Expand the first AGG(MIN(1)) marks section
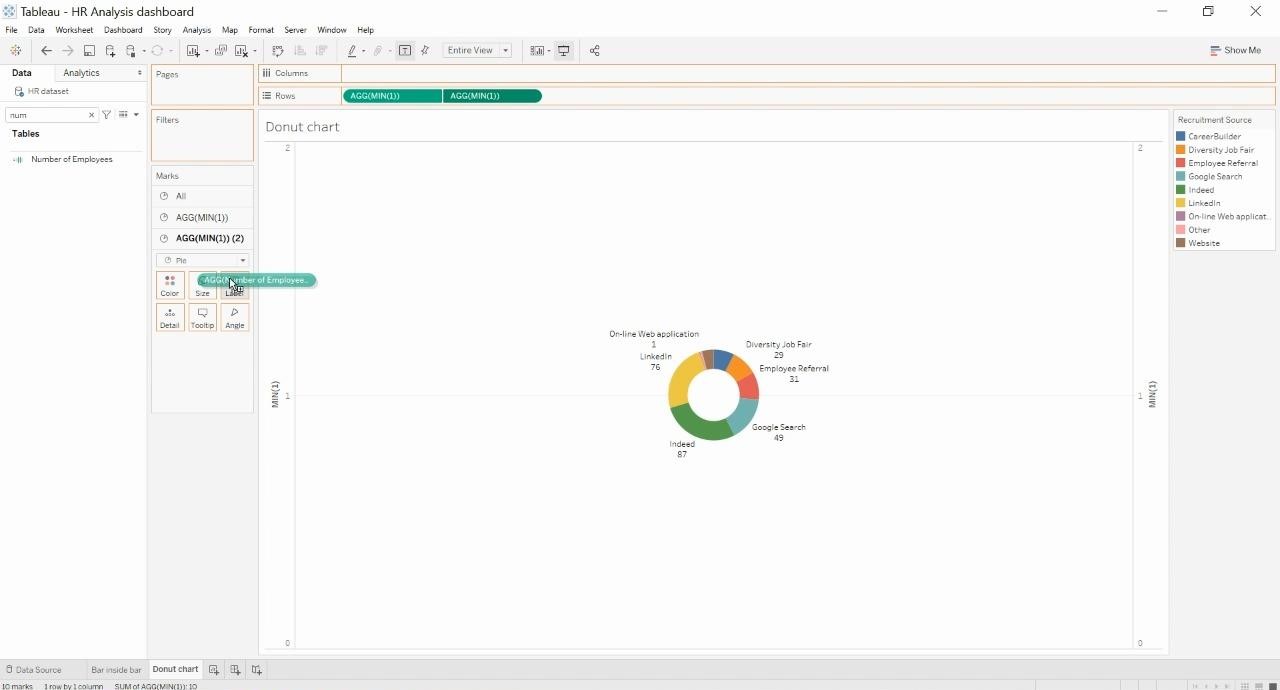The width and height of the screenshot is (1280, 690). [x=202, y=217]
